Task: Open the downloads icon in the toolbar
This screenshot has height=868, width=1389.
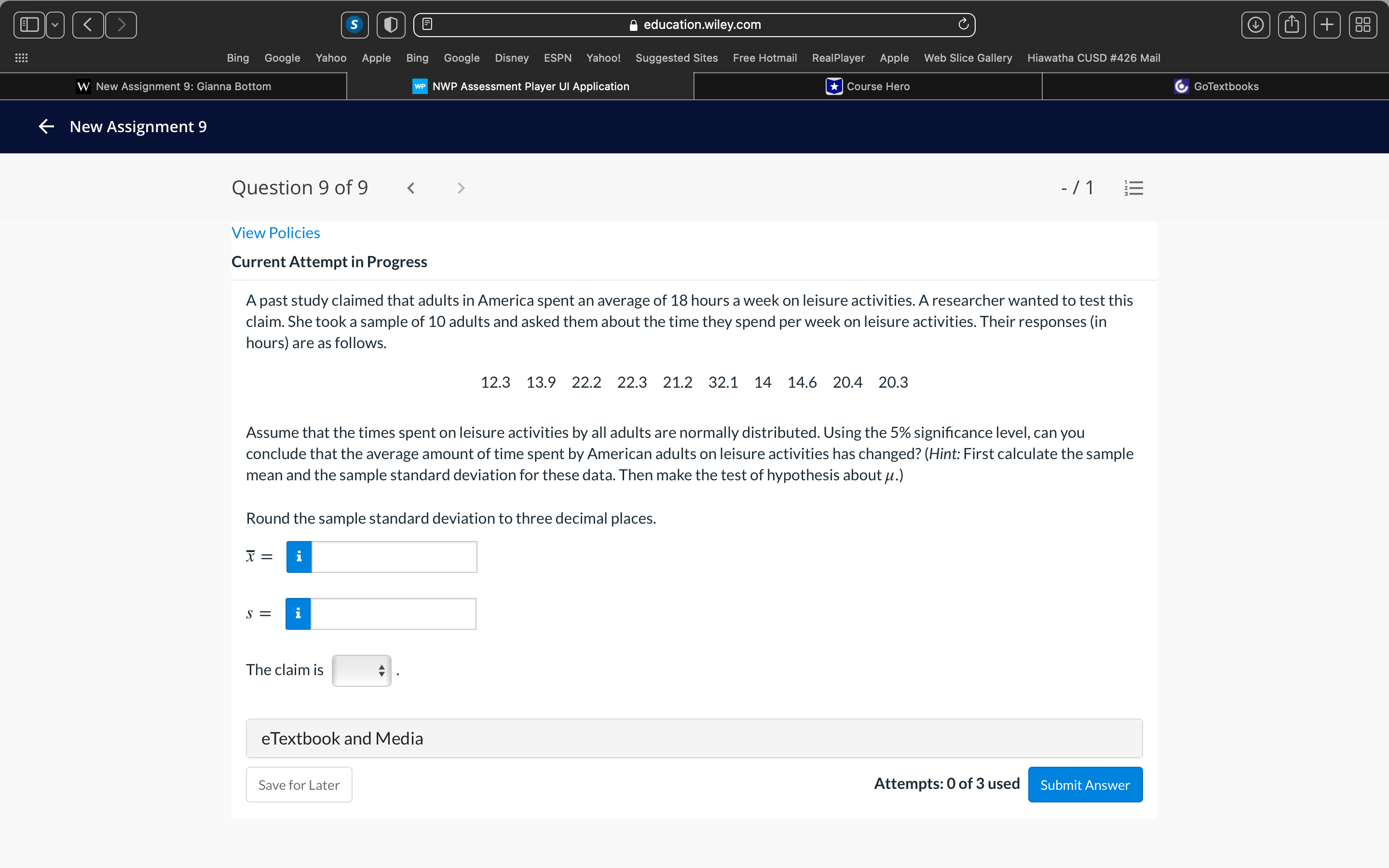Action: point(1256,25)
